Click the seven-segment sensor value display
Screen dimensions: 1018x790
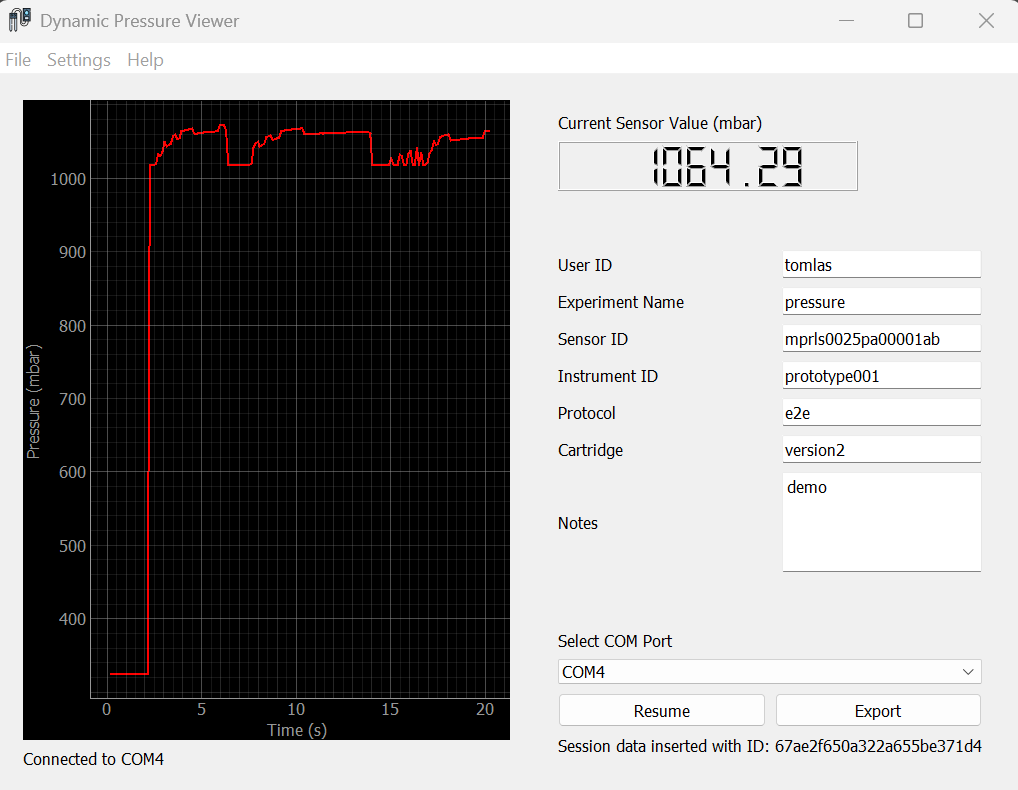point(707,166)
